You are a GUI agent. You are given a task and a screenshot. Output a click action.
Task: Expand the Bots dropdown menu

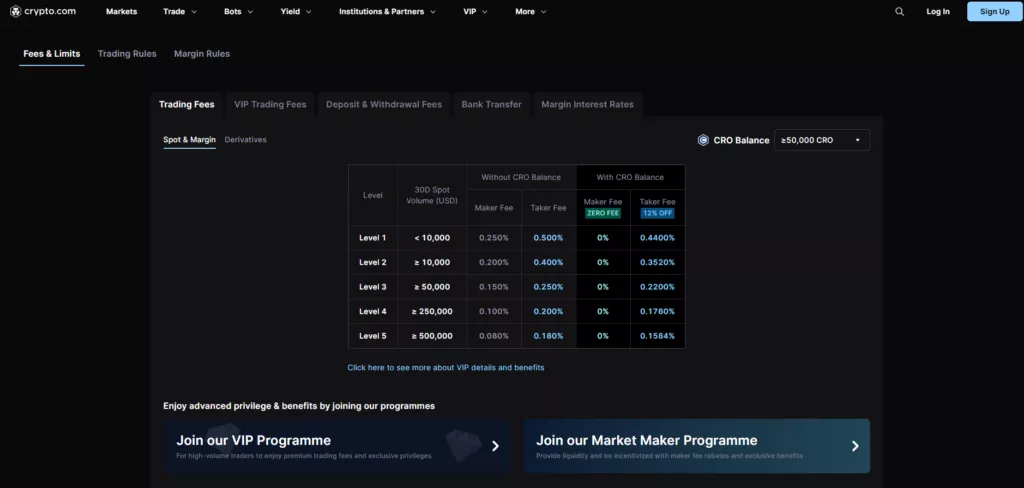[238, 12]
